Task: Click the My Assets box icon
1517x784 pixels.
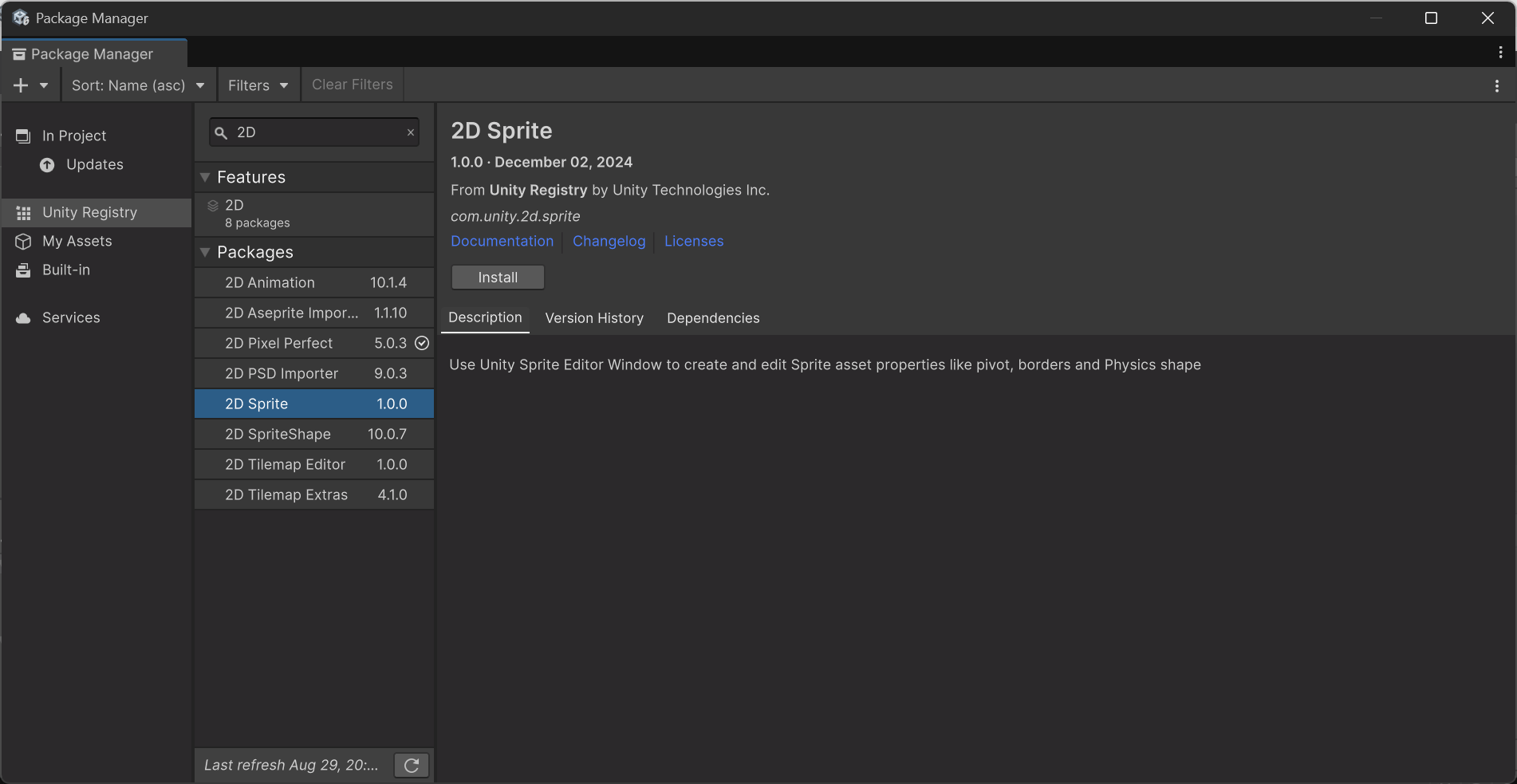Action: tap(23, 242)
